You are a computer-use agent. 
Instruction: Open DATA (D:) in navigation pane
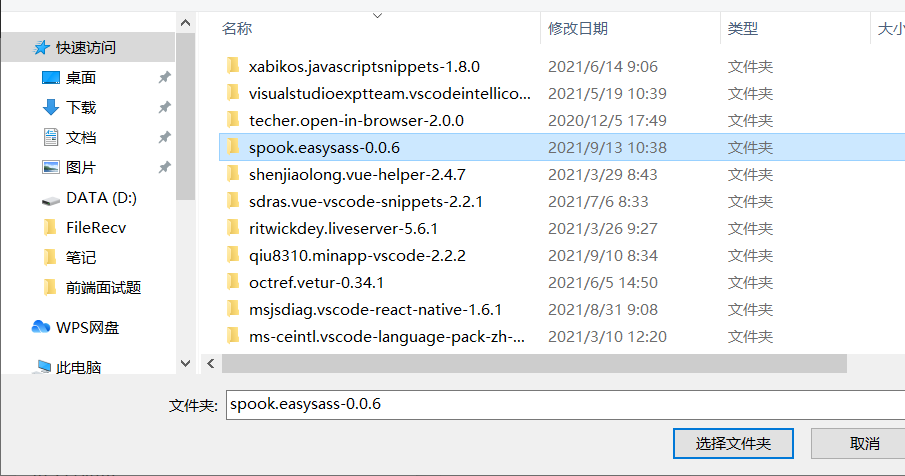(x=102, y=198)
